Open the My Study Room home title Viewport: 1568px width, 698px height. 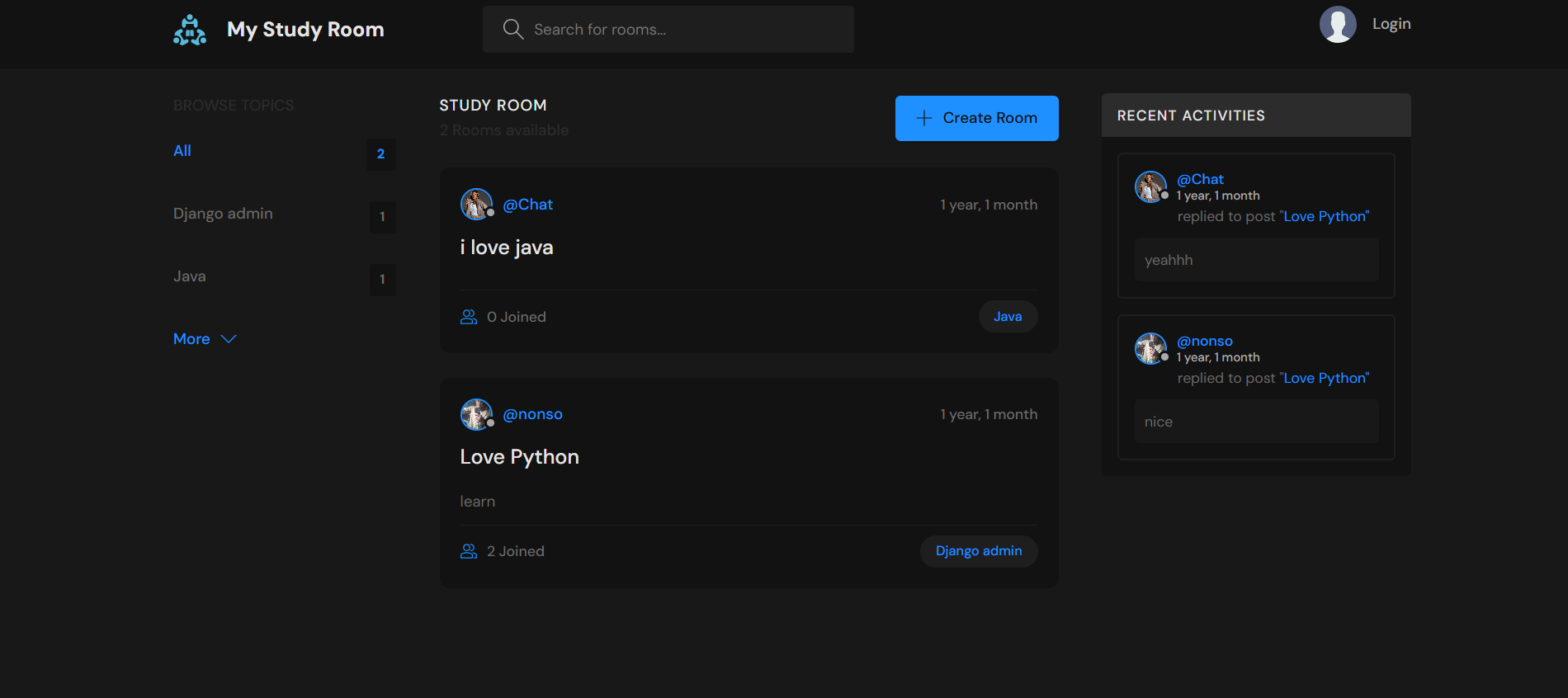[x=305, y=30]
